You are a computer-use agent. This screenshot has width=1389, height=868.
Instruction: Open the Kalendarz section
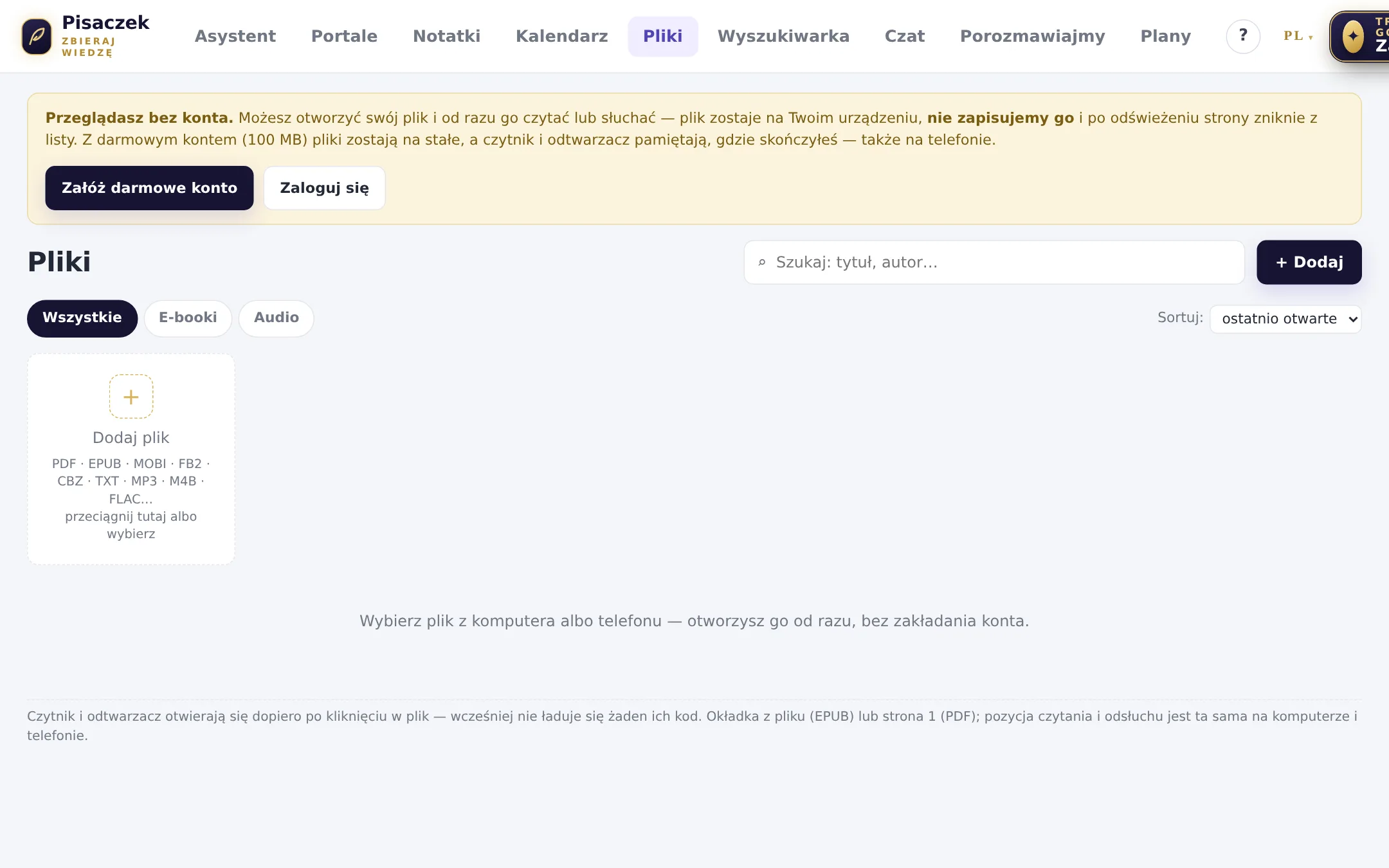click(561, 37)
